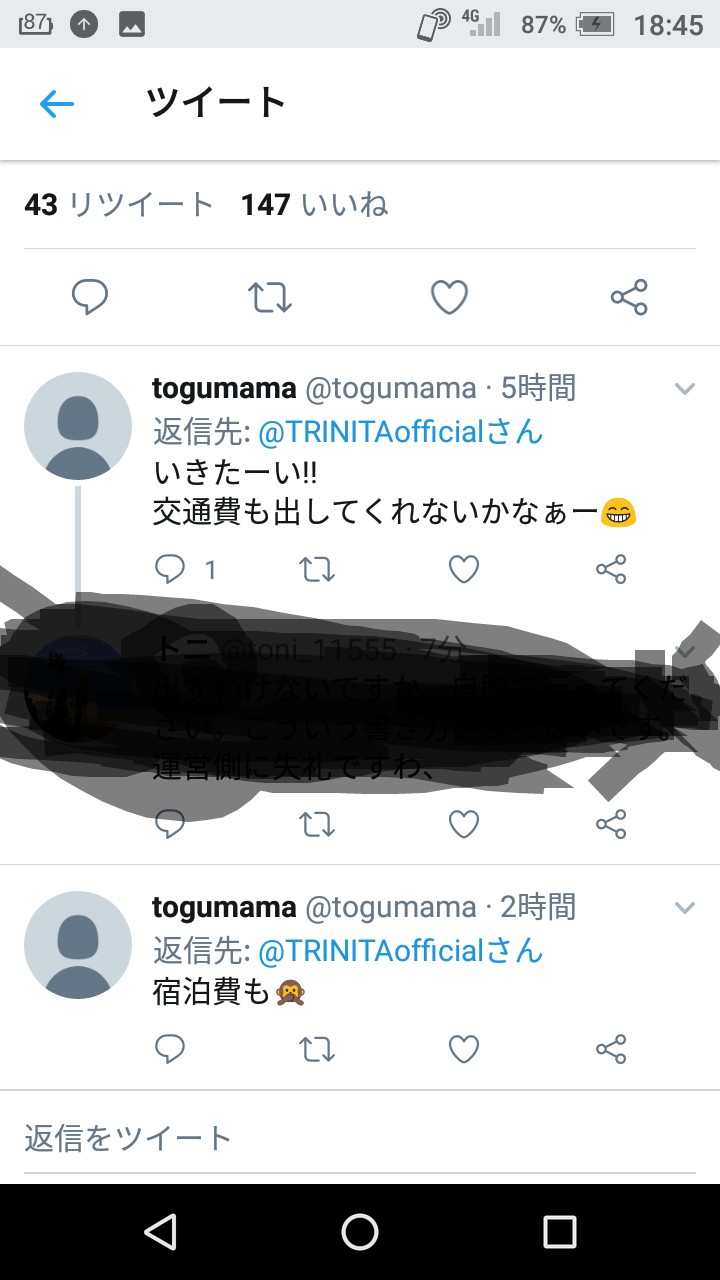Like togumama's 宿泊費も tweet
Viewport: 720px width, 1280px height.
point(464,1048)
